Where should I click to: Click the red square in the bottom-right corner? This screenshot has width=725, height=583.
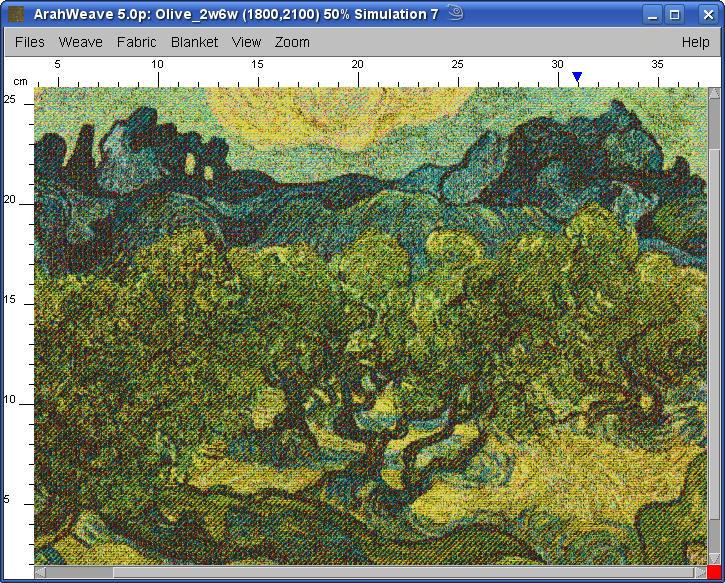[713, 572]
